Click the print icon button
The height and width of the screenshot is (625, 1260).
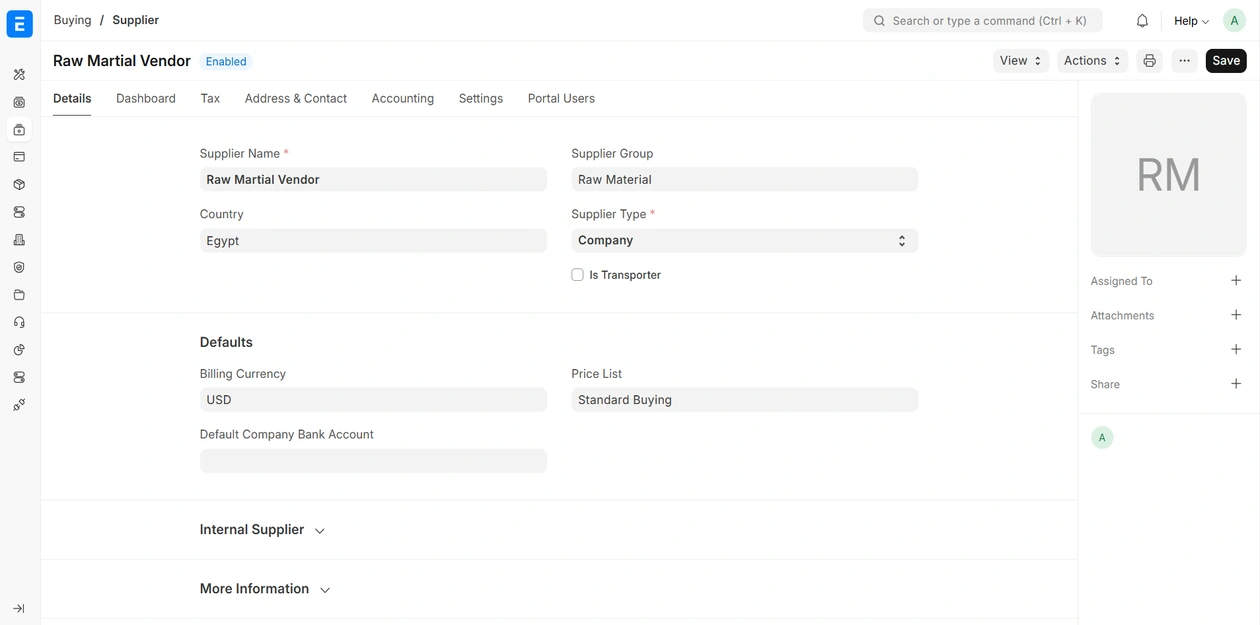click(1149, 61)
